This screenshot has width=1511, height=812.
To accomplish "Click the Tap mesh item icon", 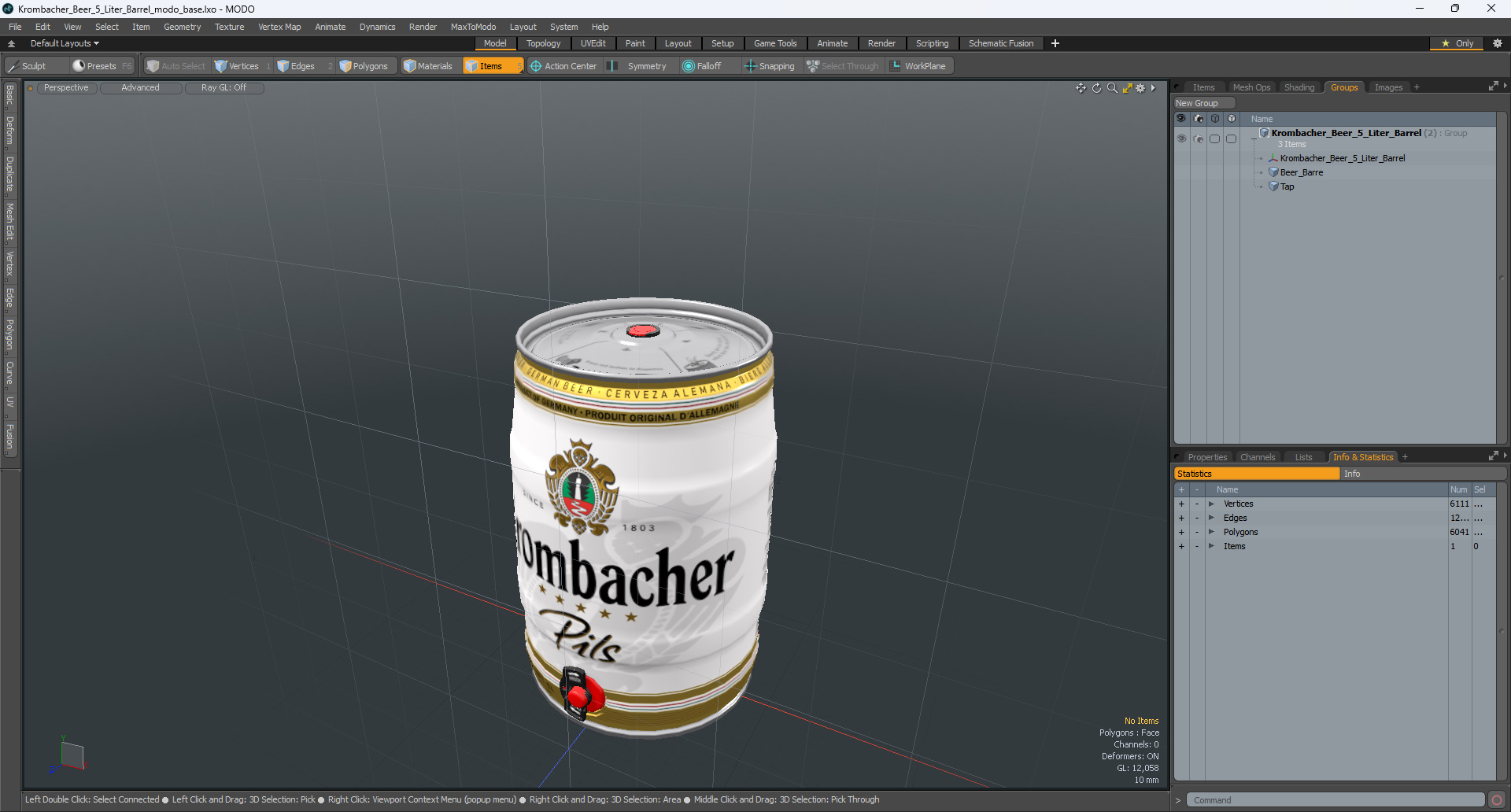I will [x=1273, y=186].
